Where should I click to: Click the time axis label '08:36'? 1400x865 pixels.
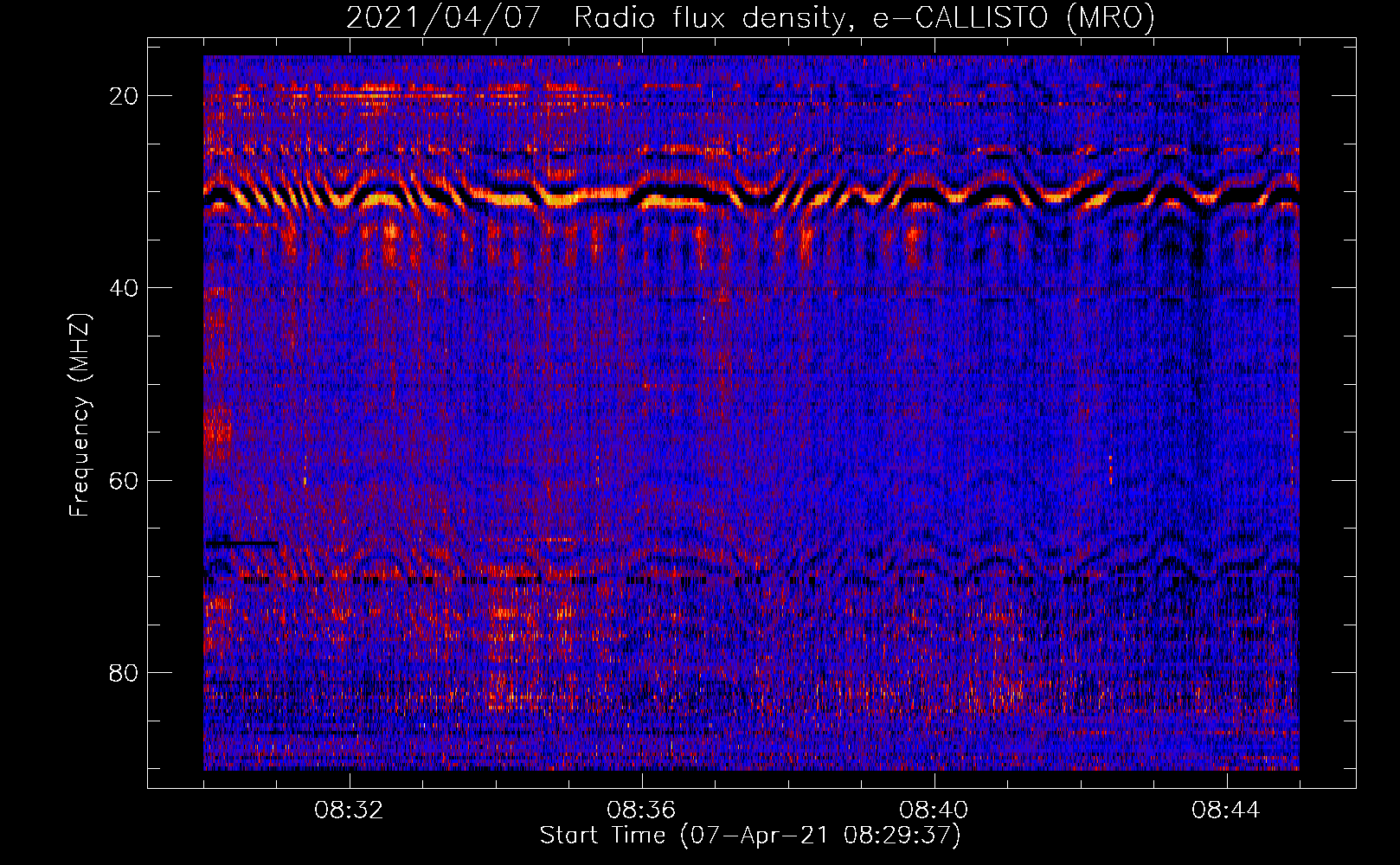(641, 811)
